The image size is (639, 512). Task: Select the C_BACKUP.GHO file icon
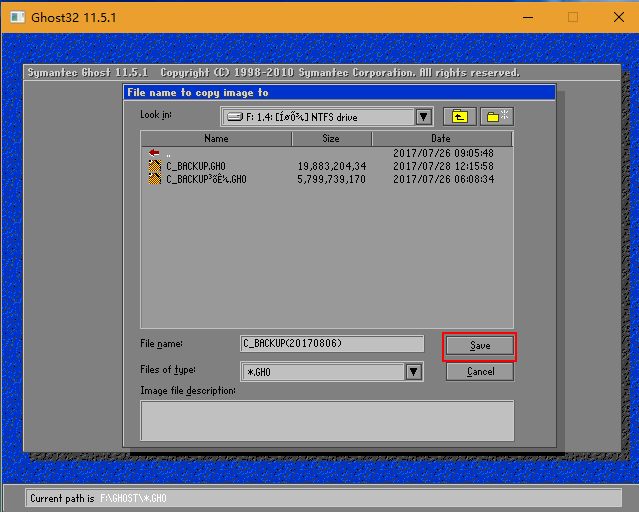coord(154,166)
